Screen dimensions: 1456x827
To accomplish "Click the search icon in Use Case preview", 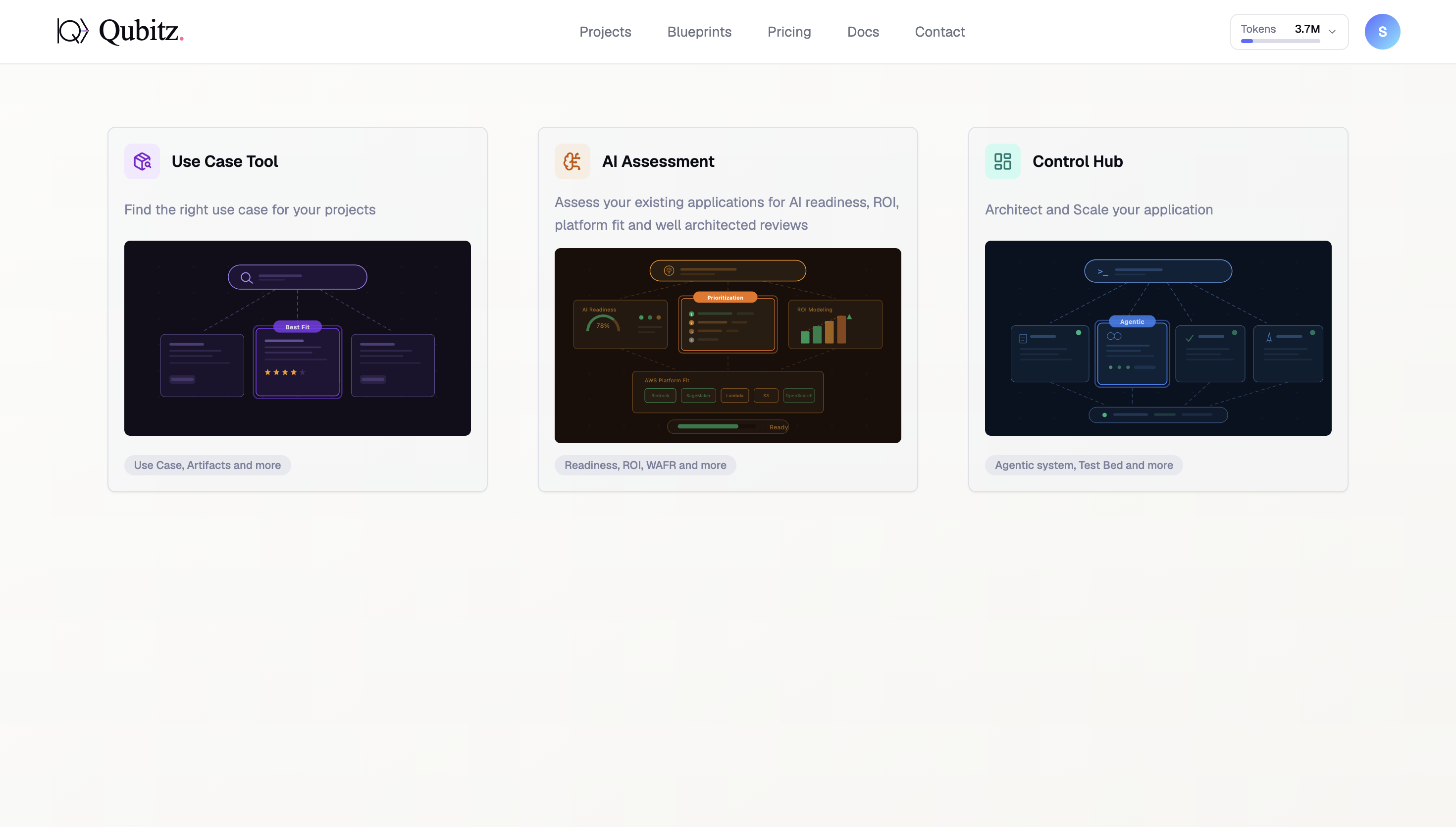I will click(247, 278).
